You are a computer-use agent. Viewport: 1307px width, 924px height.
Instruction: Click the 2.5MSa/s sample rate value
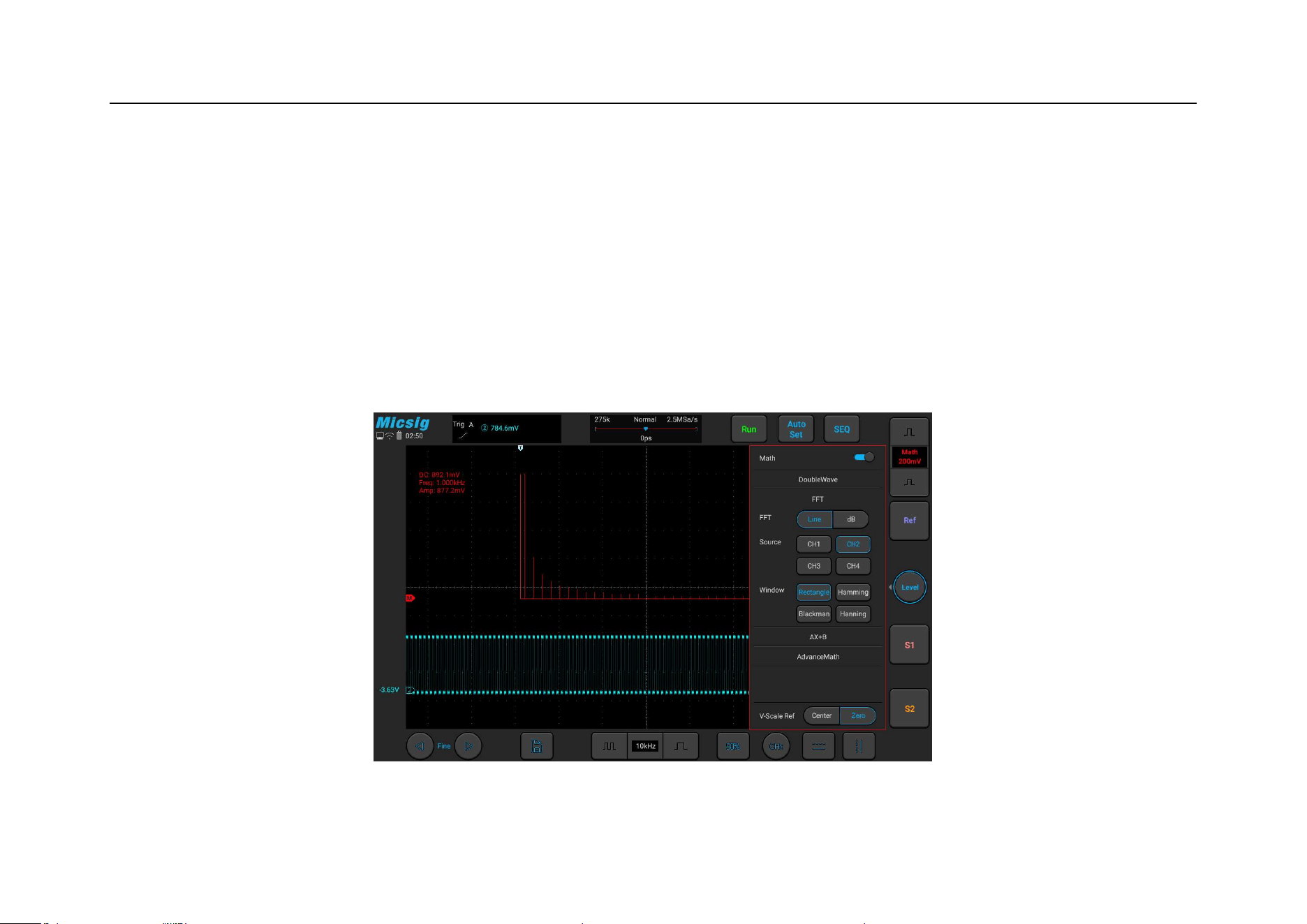682,420
